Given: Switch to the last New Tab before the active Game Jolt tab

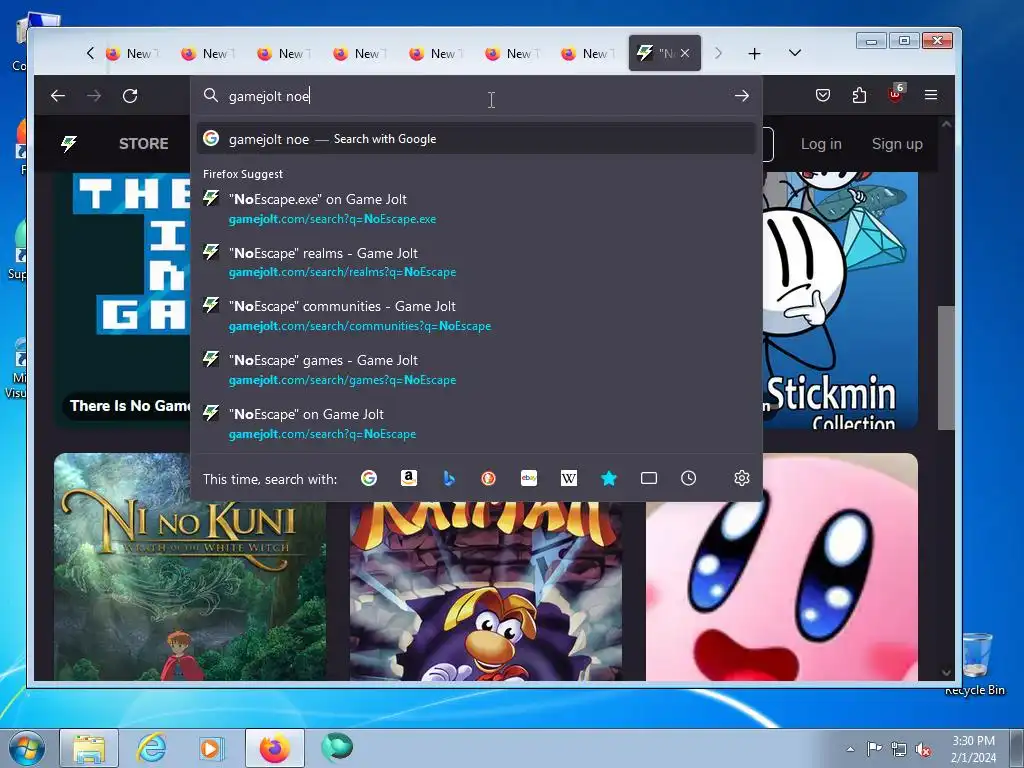Looking at the screenshot, I should [x=588, y=54].
